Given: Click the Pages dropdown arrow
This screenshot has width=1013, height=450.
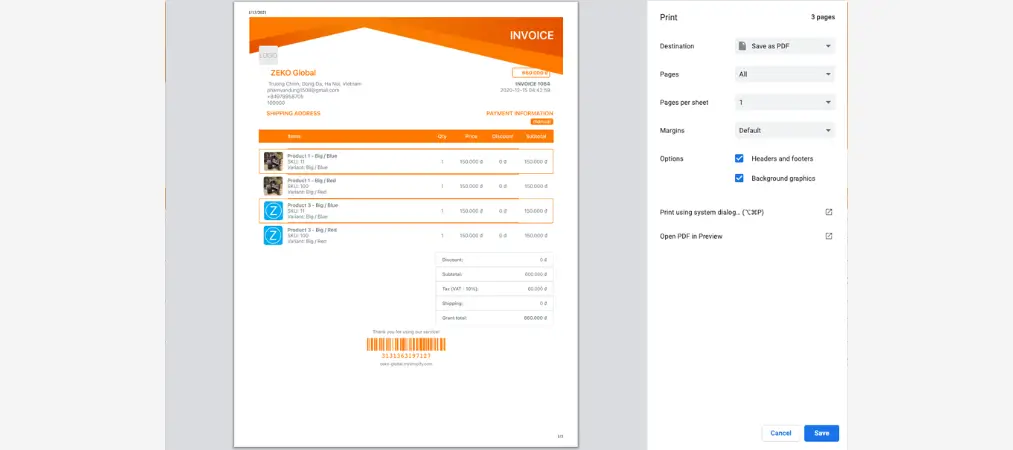Looking at the screenshot, I should 828,75.
